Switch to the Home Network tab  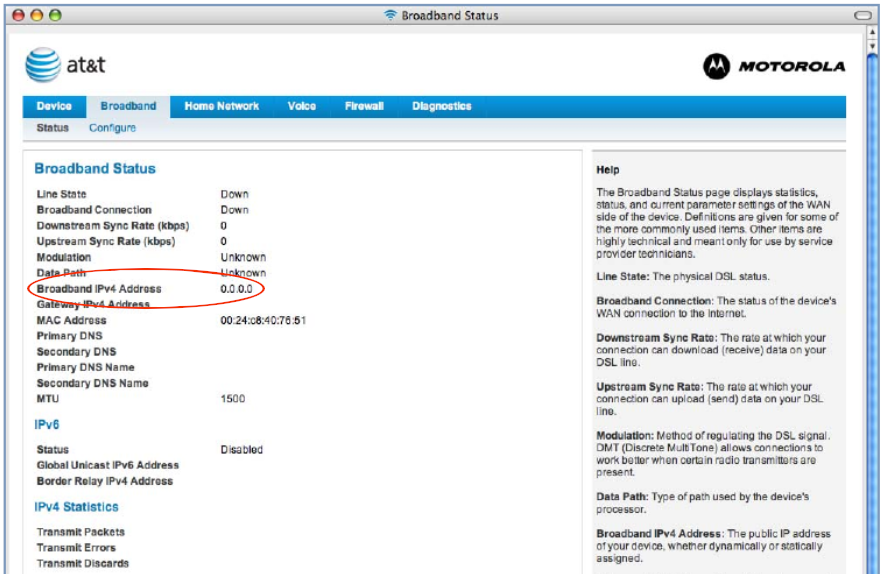click(x=221, y=106)
